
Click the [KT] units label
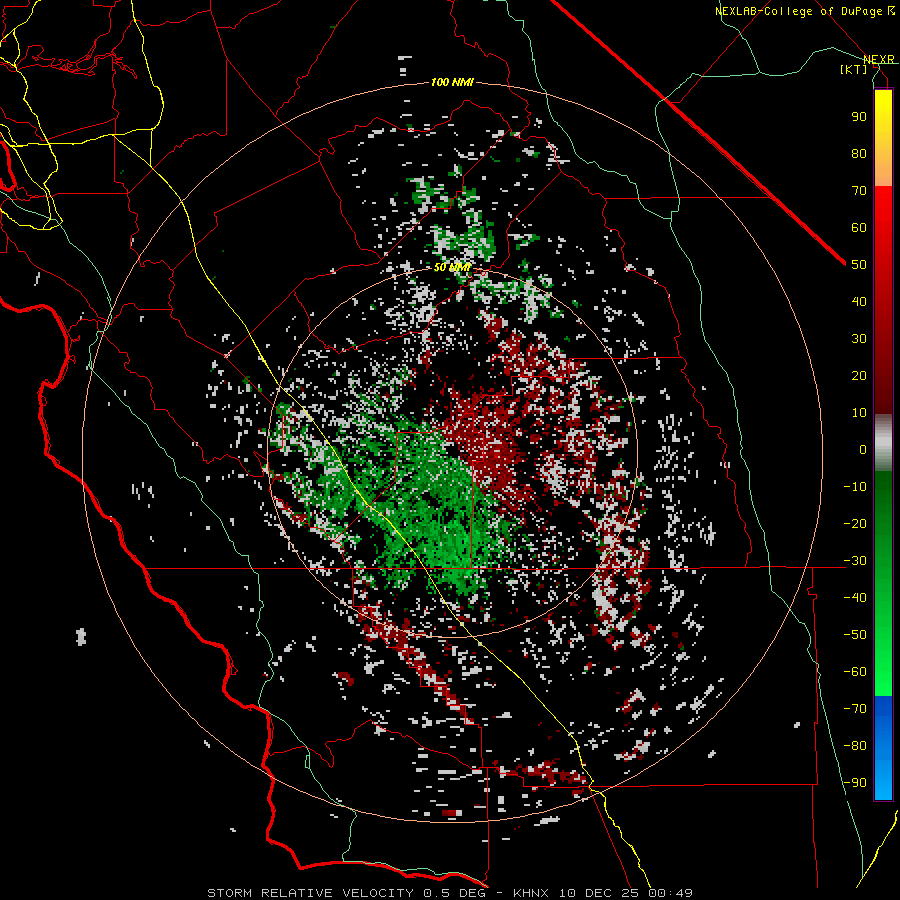tap(854, 69)
